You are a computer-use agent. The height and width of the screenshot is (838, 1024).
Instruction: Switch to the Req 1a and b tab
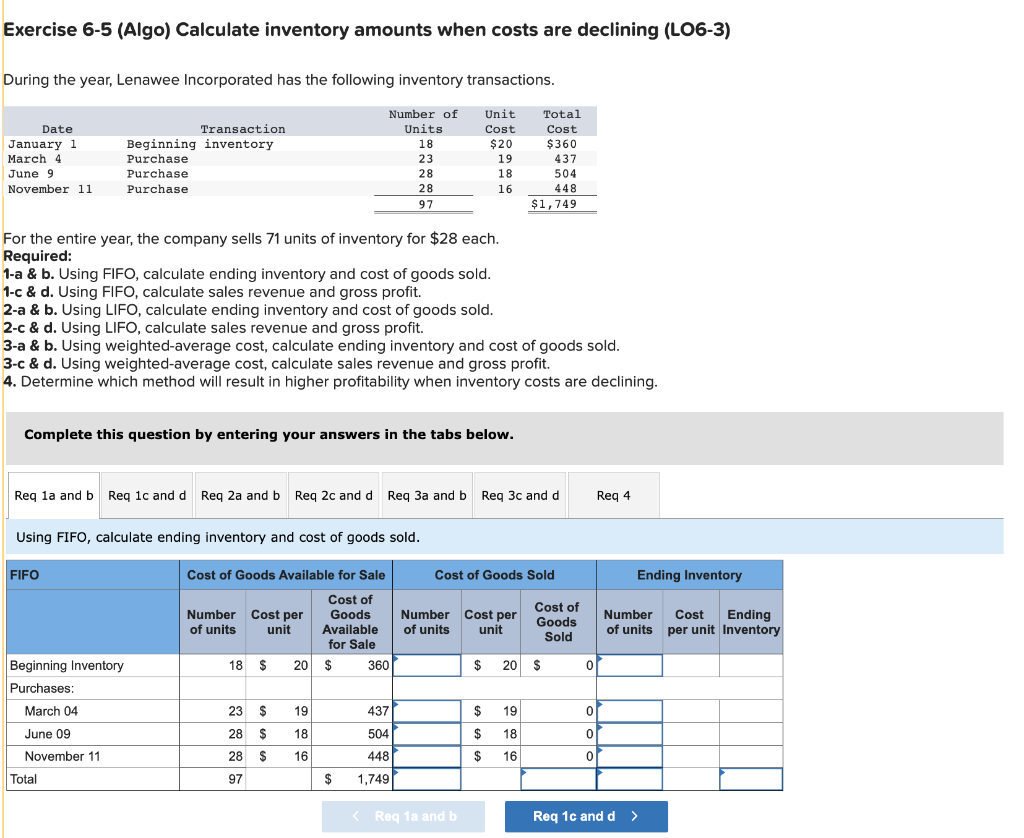52,494
